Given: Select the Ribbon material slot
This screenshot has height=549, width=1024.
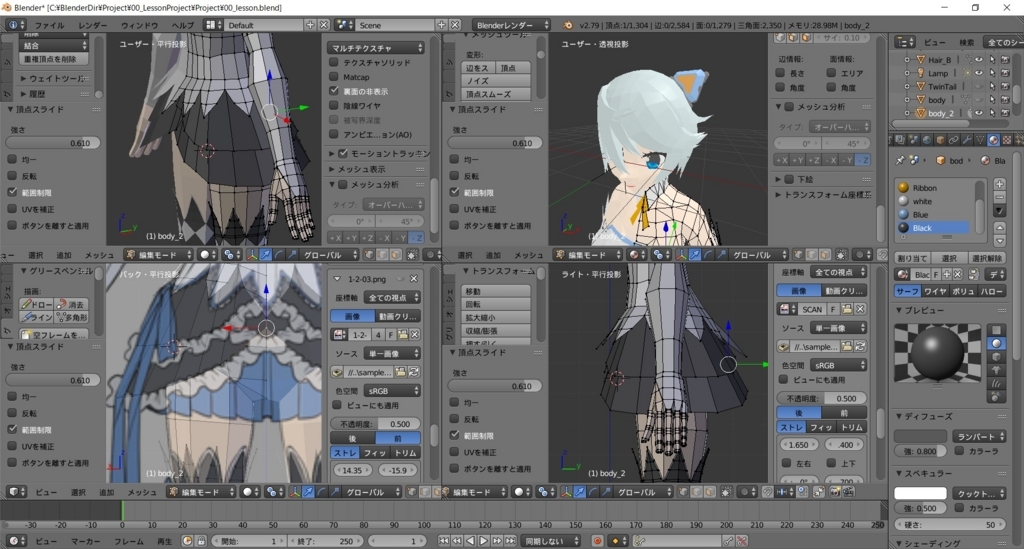Looking at the screenshot, I should (935, 187).
